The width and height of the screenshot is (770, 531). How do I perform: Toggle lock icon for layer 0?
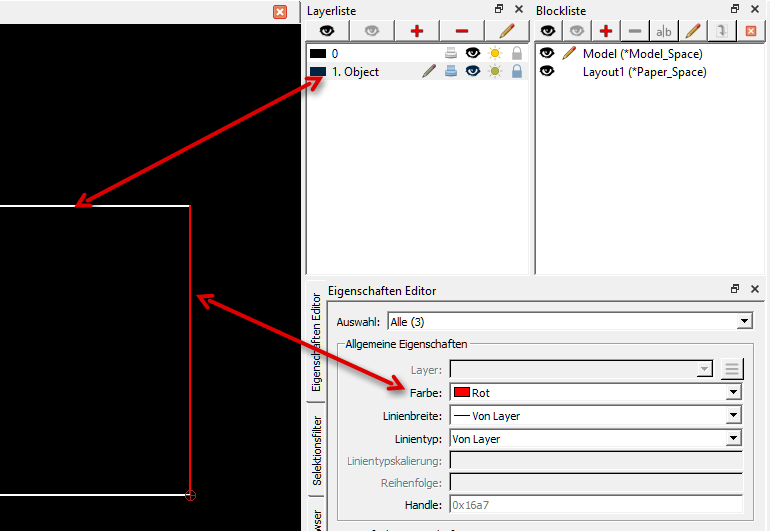(517, 53)
